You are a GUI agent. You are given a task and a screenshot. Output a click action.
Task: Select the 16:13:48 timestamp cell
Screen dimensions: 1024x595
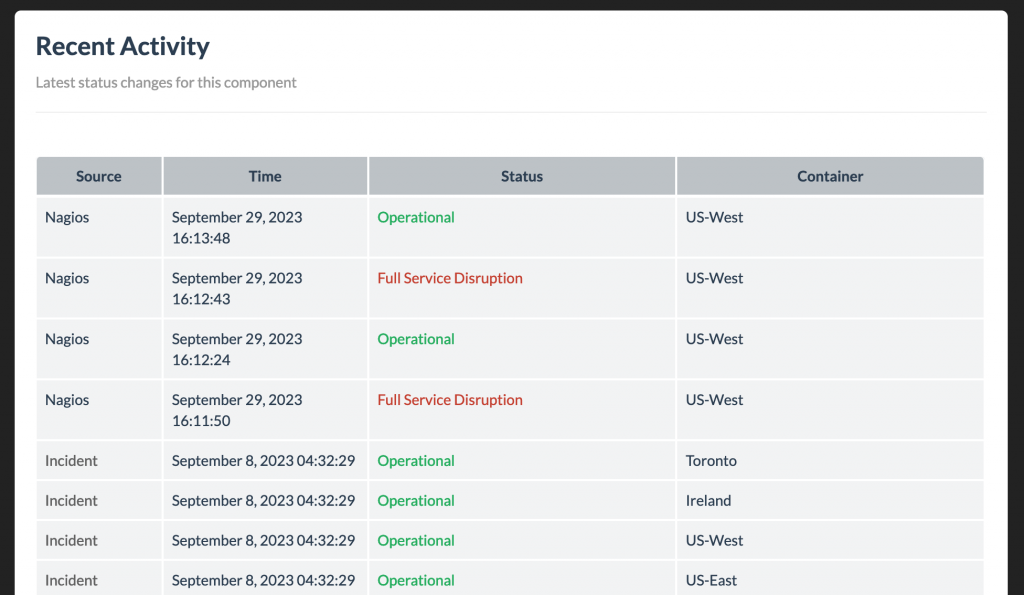(x=237, y=227)
